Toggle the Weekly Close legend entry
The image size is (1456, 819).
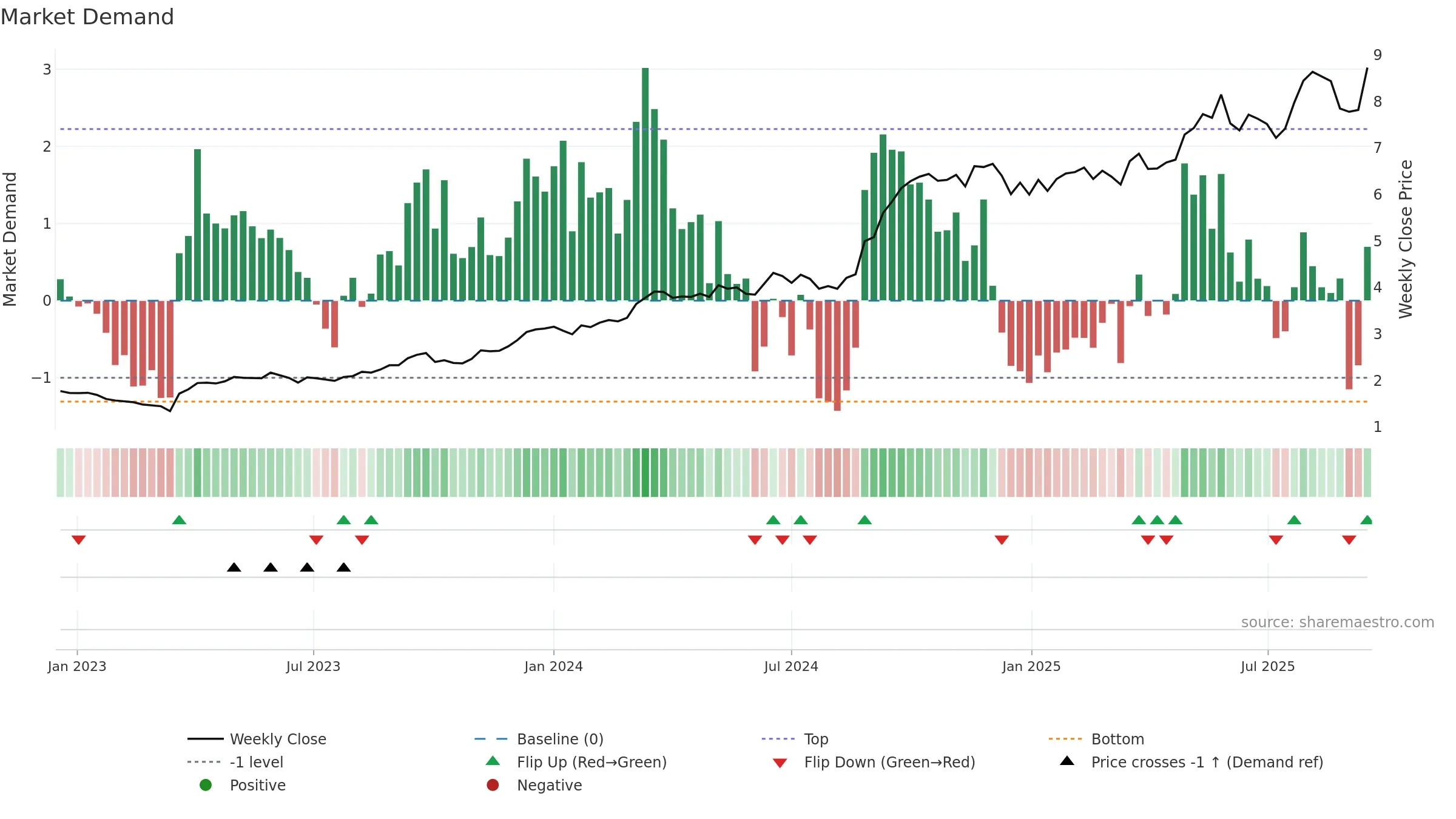click(x=257, y=739)
